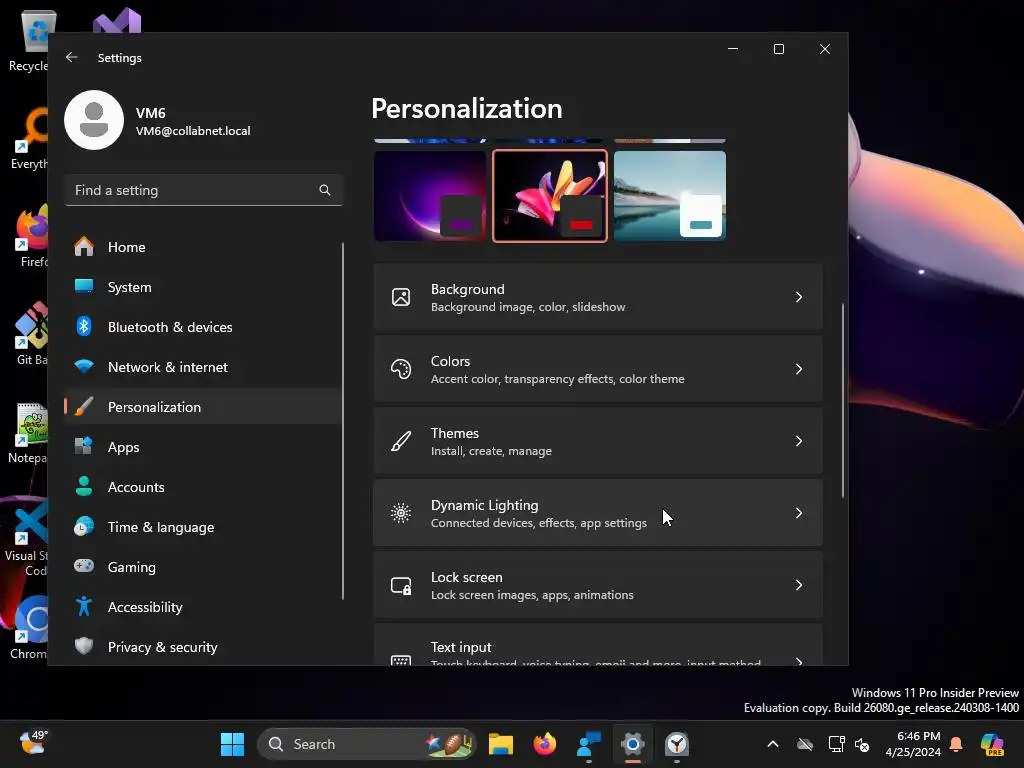Select Personalization in the sidebar
The image size is (1024, 768).
tap(202, 407)
